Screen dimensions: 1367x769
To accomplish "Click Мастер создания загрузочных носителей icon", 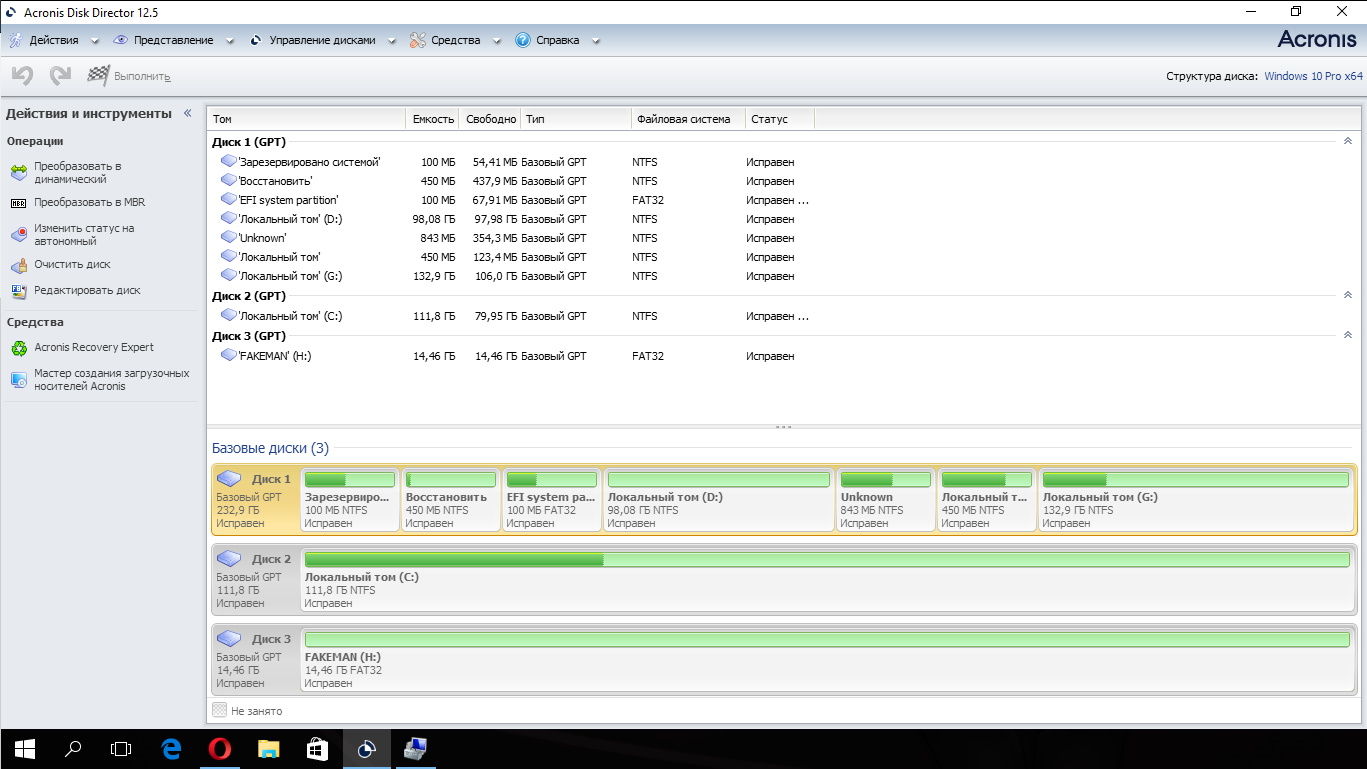I will [x=19, y=380].
